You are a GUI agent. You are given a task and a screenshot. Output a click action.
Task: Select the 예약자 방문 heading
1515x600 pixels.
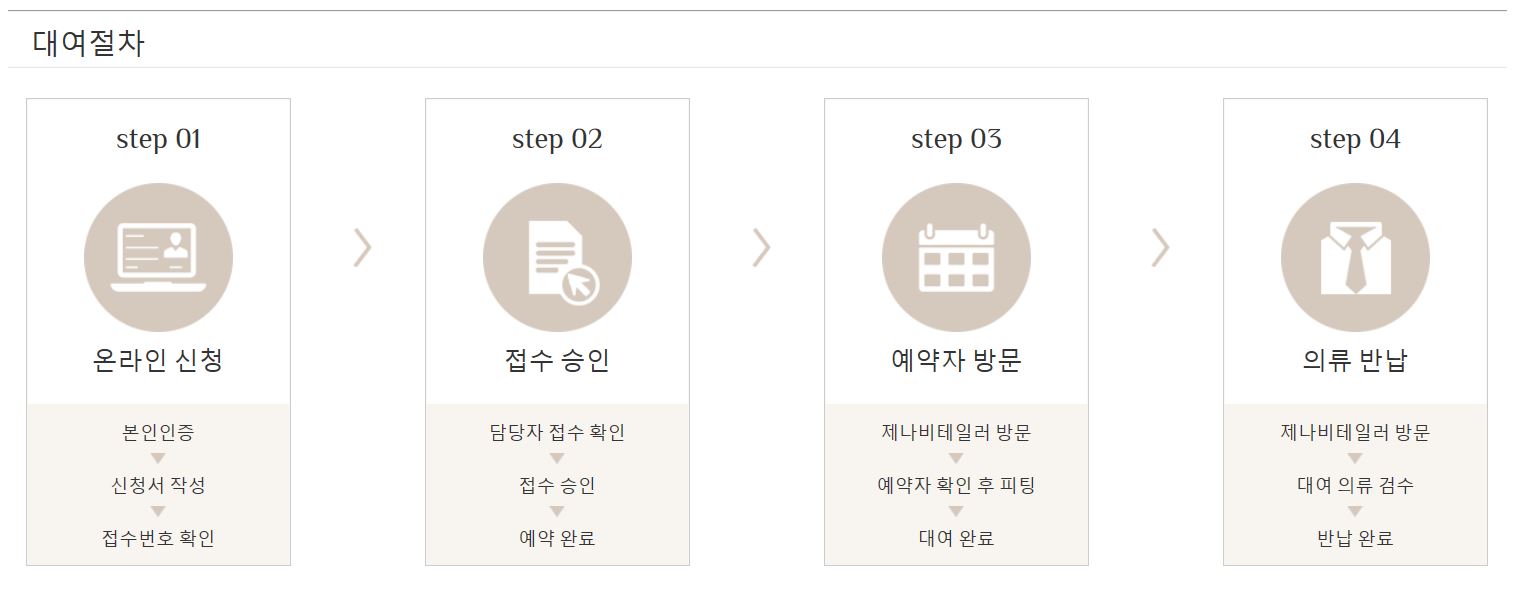pos(956,360)
